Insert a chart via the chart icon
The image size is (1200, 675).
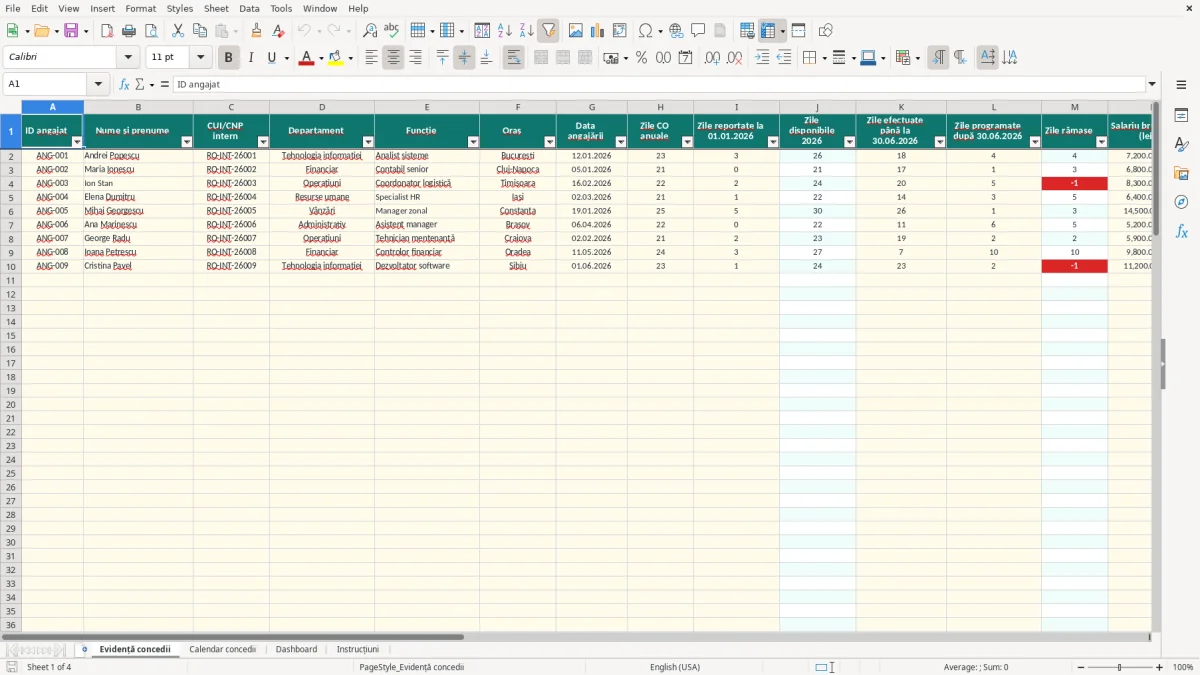[x=598, y=31]
